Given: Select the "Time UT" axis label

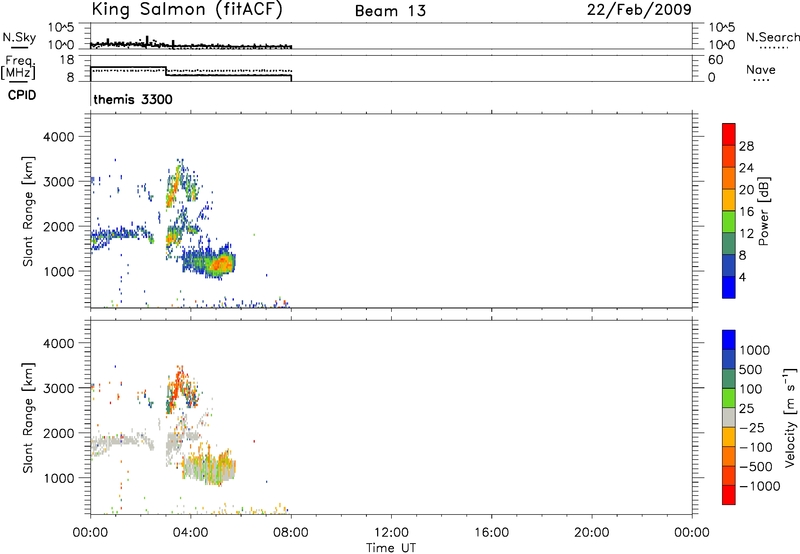Looking at the screenshot, I should tap(391, 548).
